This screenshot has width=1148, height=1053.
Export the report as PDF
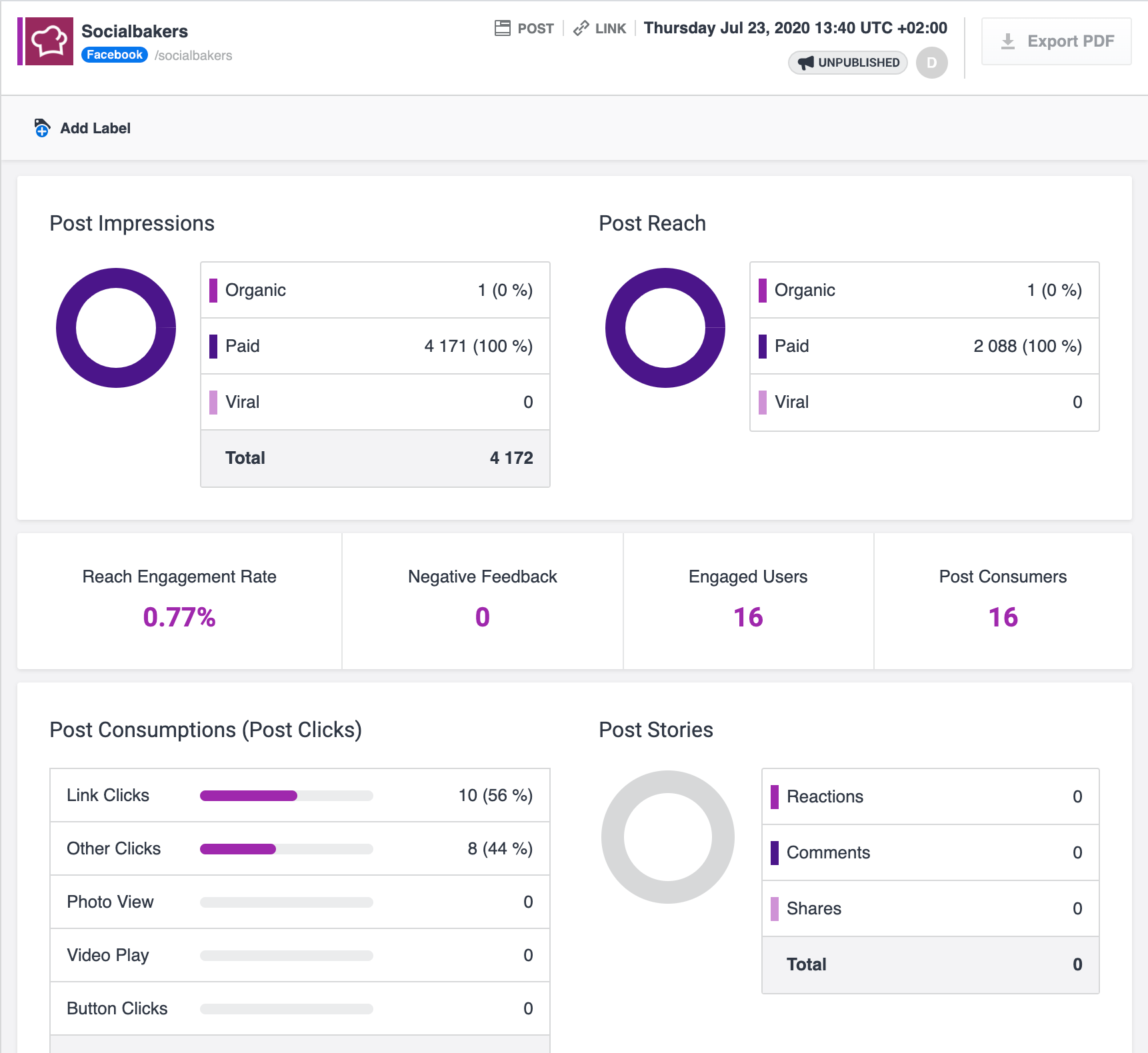click(x=1056, y=41)
